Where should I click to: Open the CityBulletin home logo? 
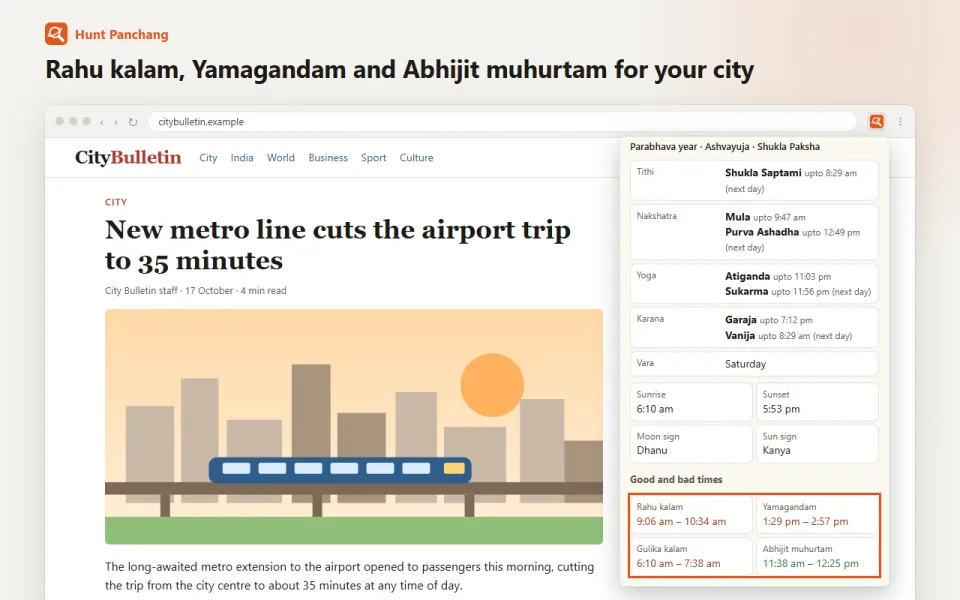(x=128, y=157)
